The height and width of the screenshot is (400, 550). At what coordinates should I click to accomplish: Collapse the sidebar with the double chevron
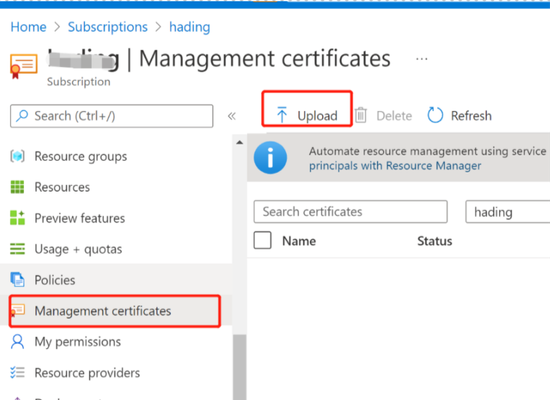click(232, 116)
